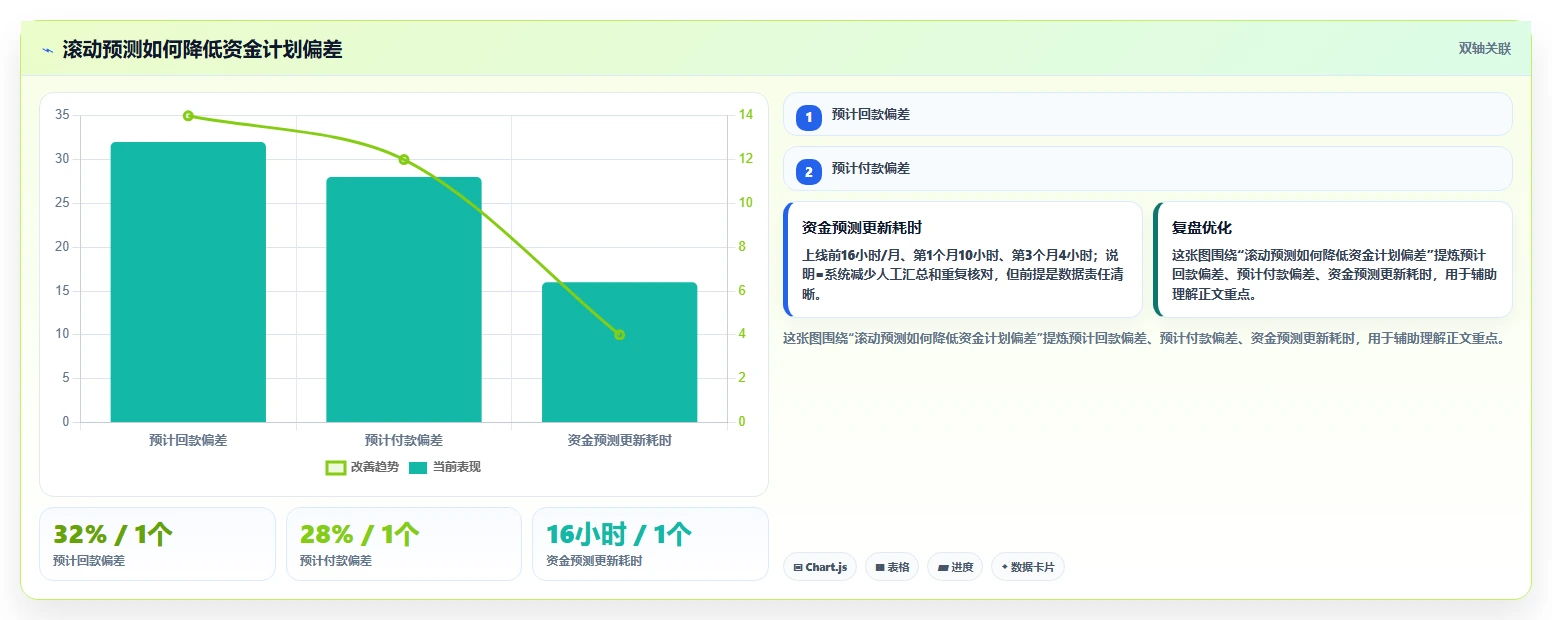Open the 复盘优化 info card

(1332, 259)
